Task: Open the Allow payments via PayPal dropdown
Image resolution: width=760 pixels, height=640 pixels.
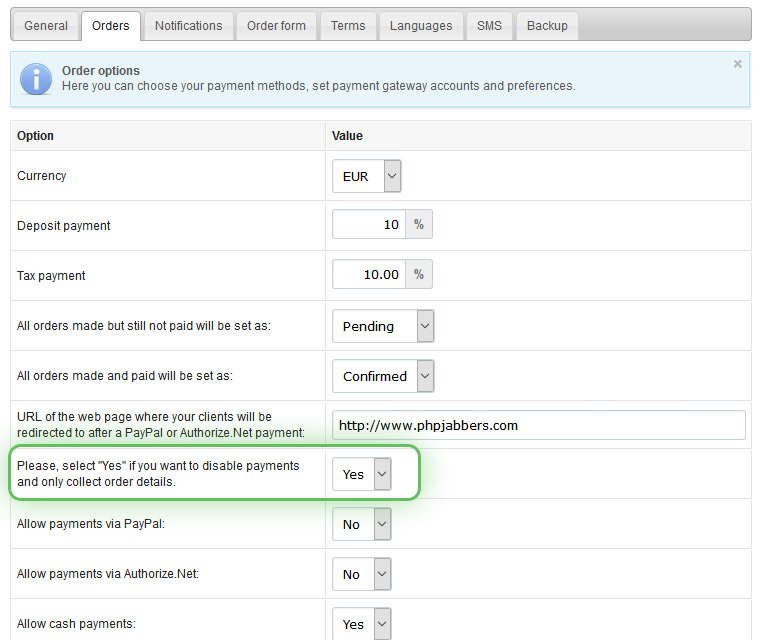Action: (362, 524)
